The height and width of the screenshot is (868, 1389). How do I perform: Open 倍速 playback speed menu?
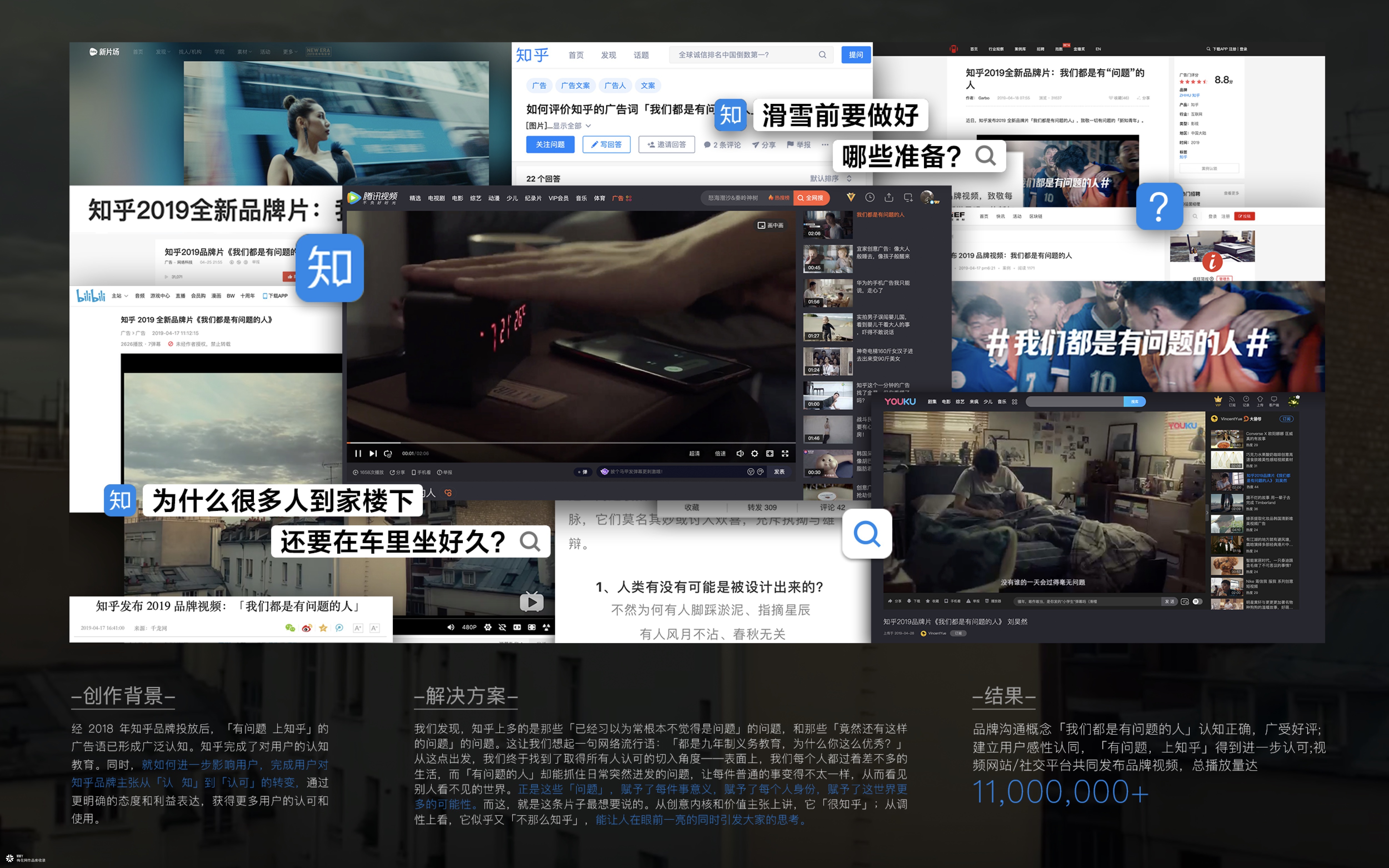(720, 453)
